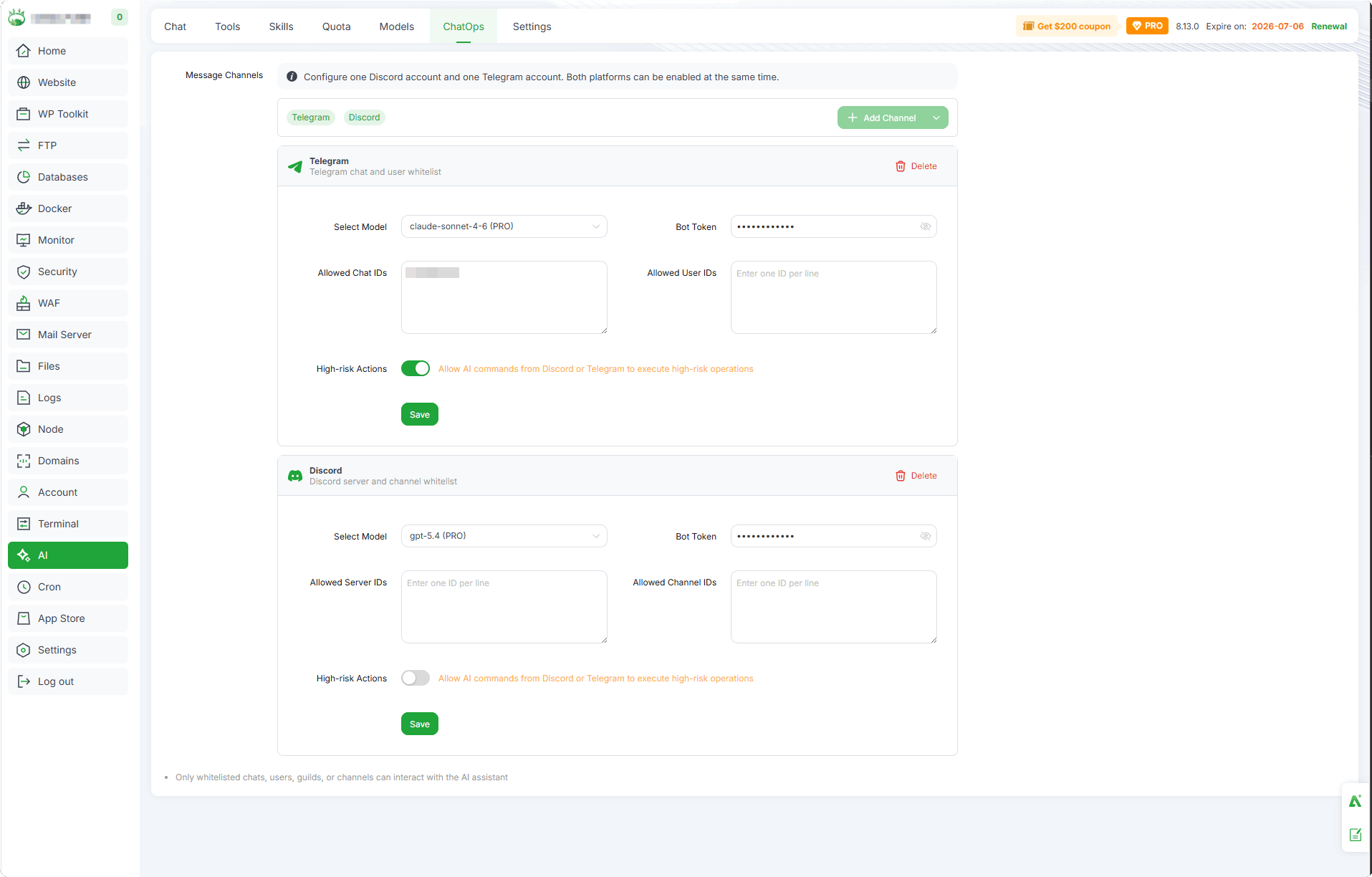Click the Account person icon

coord(24,492)
